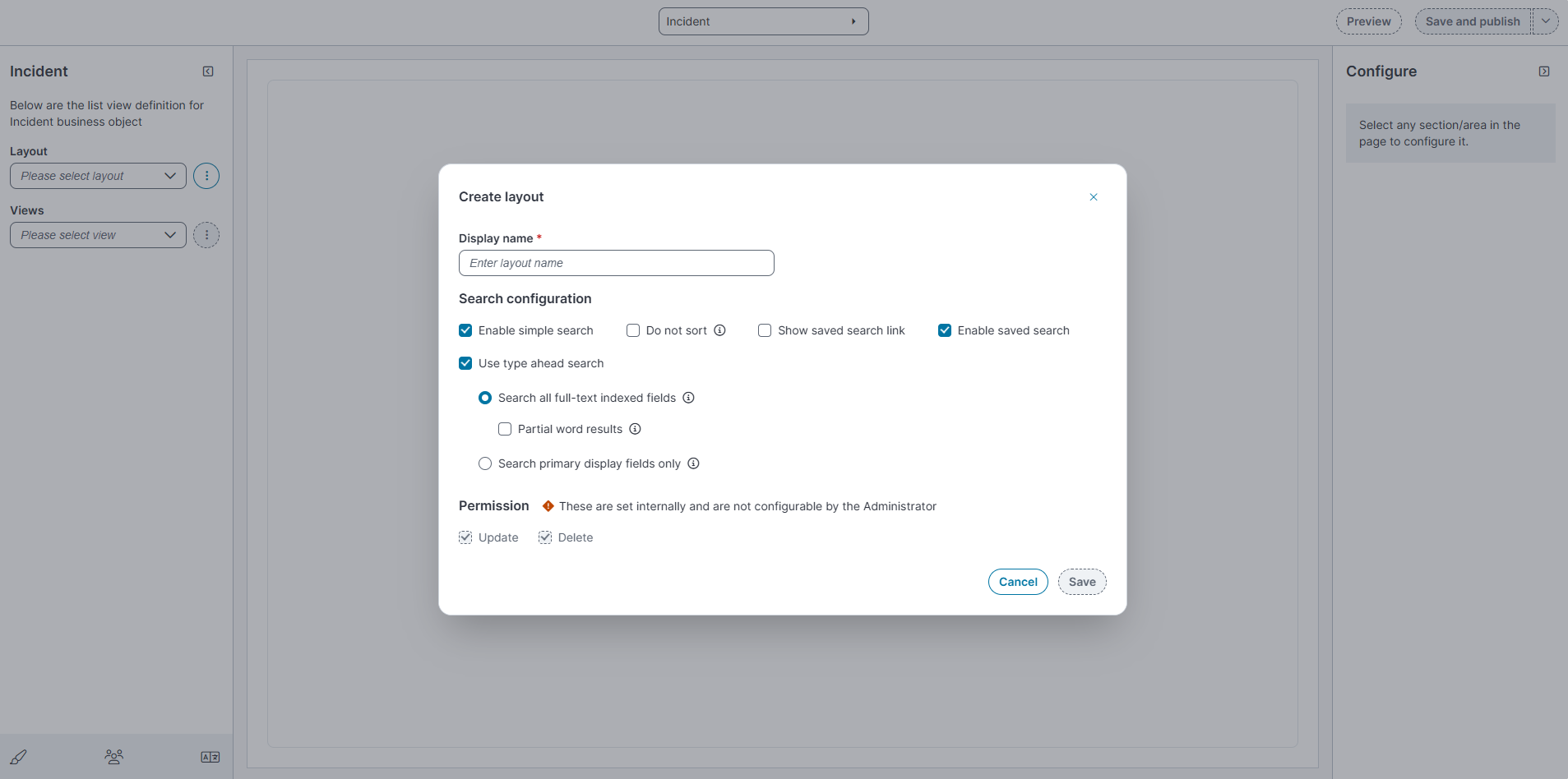
Task: Uncheck Enable simple search
Action: tap(465, 330)
